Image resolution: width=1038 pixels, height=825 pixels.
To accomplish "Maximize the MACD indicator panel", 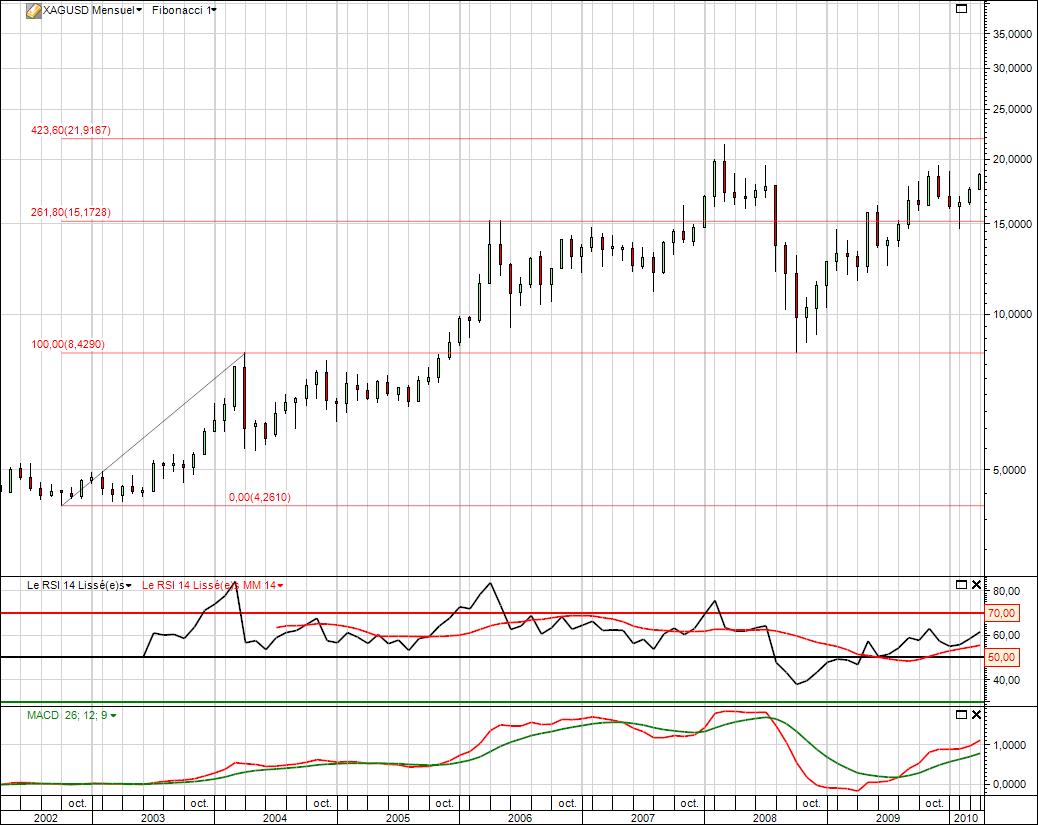I will [x=962, y=715].
